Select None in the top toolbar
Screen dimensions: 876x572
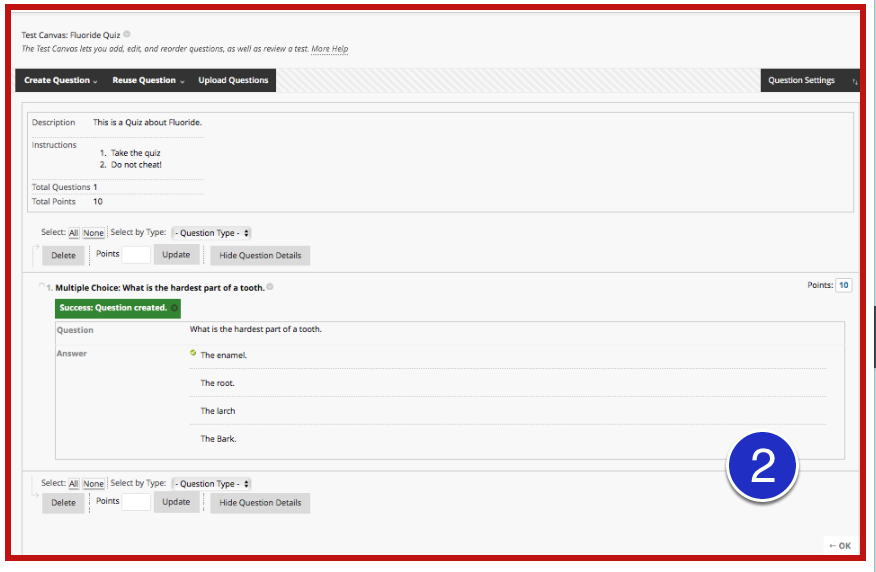pyautogui.click(x=93, y=233)
